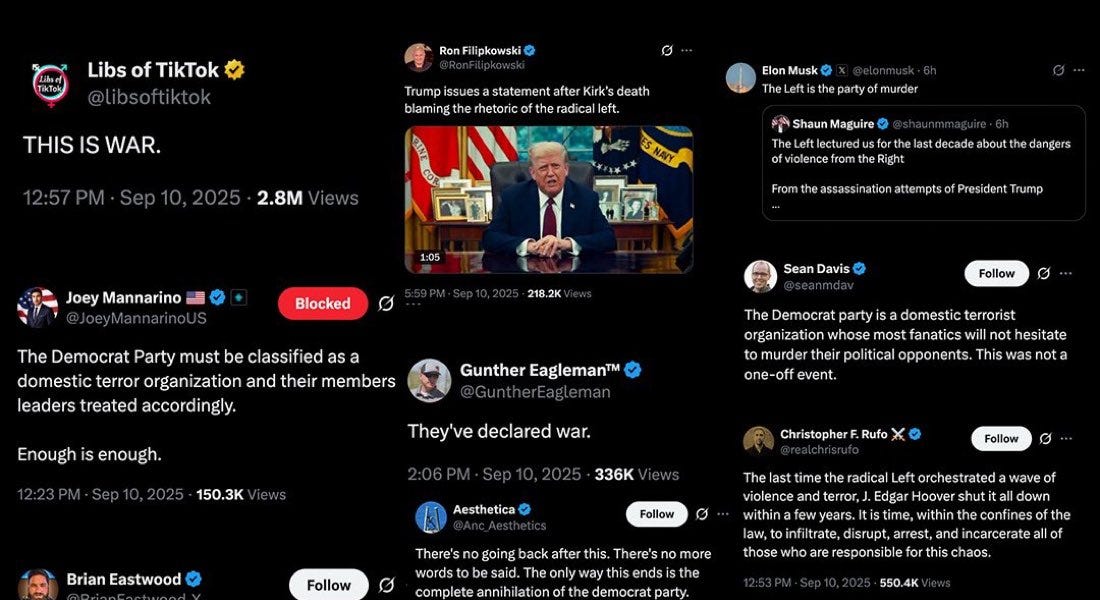
Task: Open more options on Ron Filipkowski tweet
Action: click(687, 51)
